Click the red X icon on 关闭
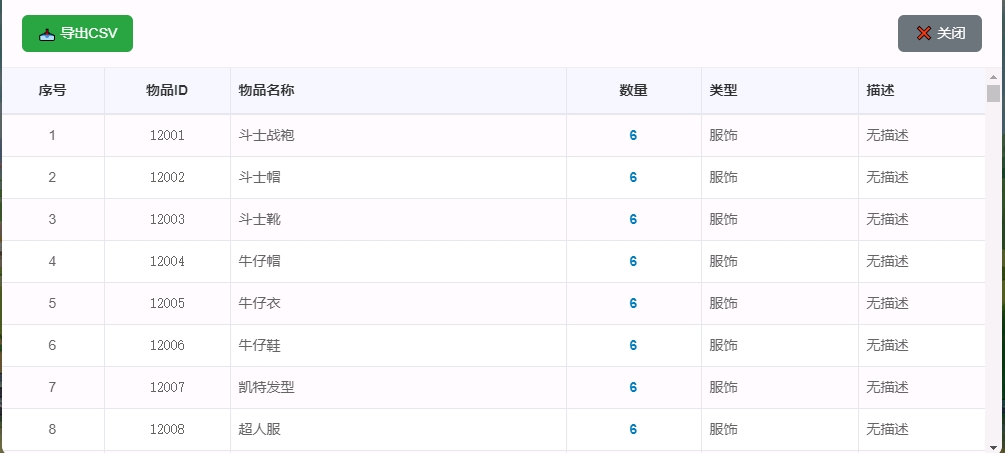Image resolution: width=1005 pixels, height=453 pixels. (924, 33)
